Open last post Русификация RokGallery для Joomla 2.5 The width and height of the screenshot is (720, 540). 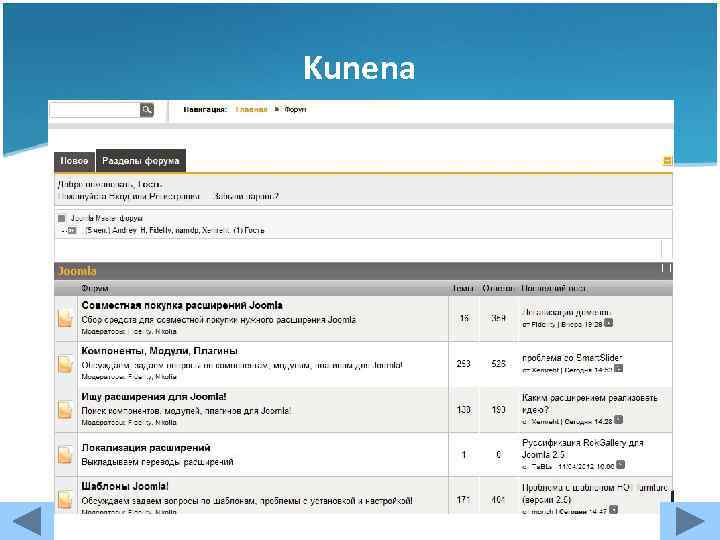click(583, 449)
